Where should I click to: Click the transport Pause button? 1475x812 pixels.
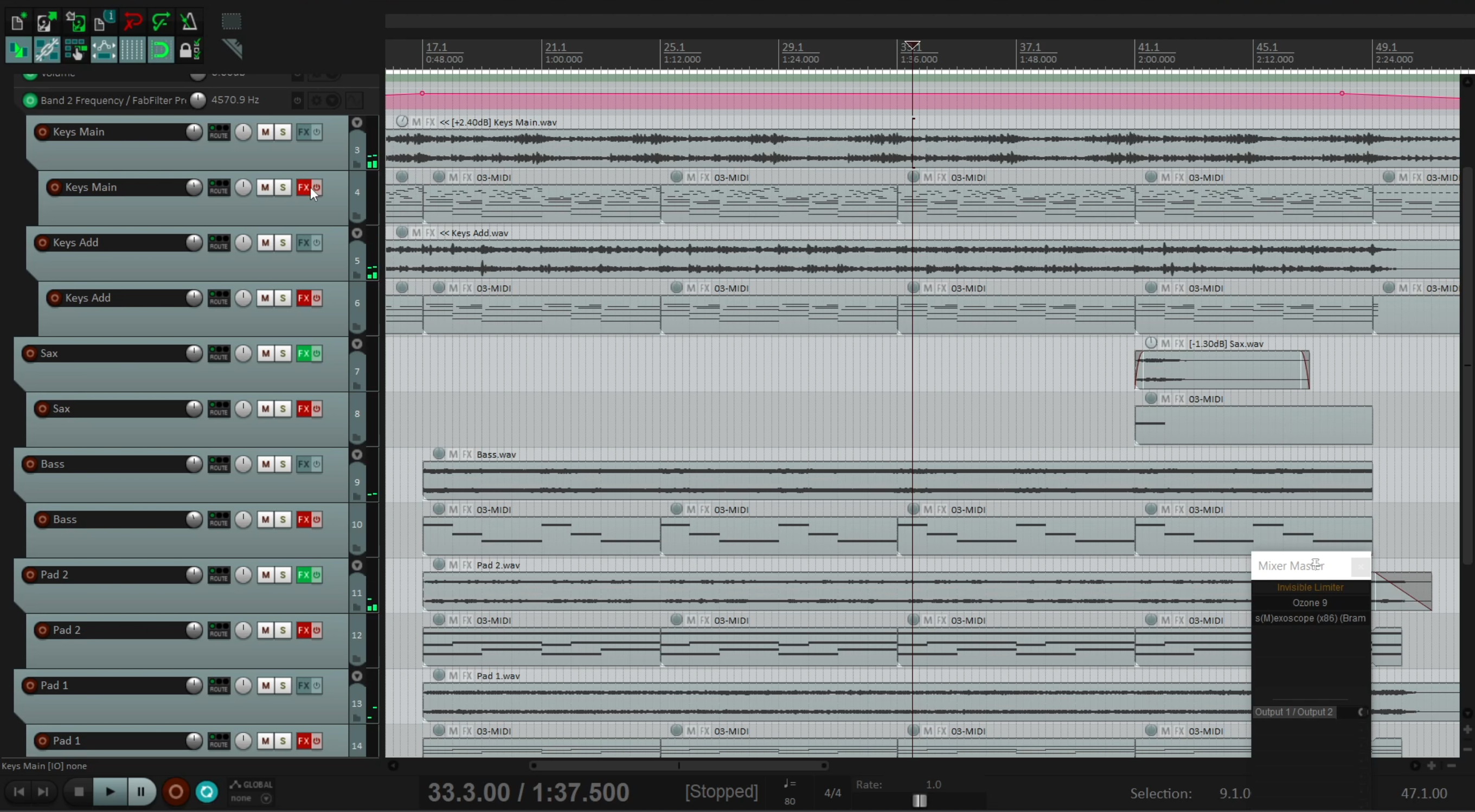pos(141,792)
